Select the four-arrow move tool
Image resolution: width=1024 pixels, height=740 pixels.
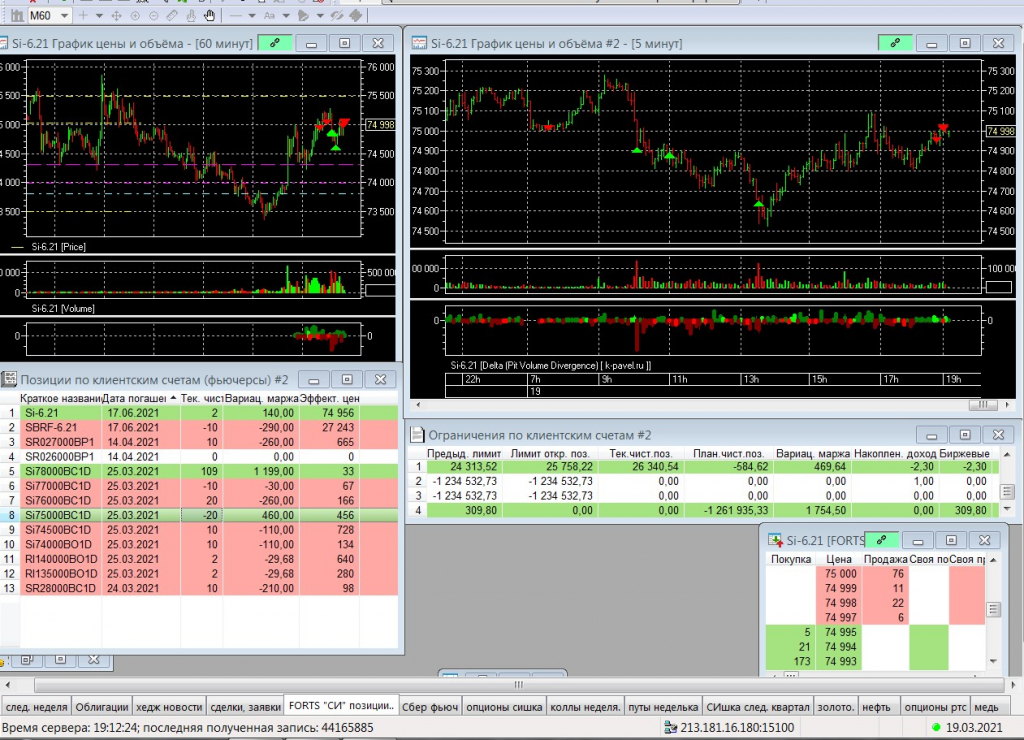coord(116,15)
